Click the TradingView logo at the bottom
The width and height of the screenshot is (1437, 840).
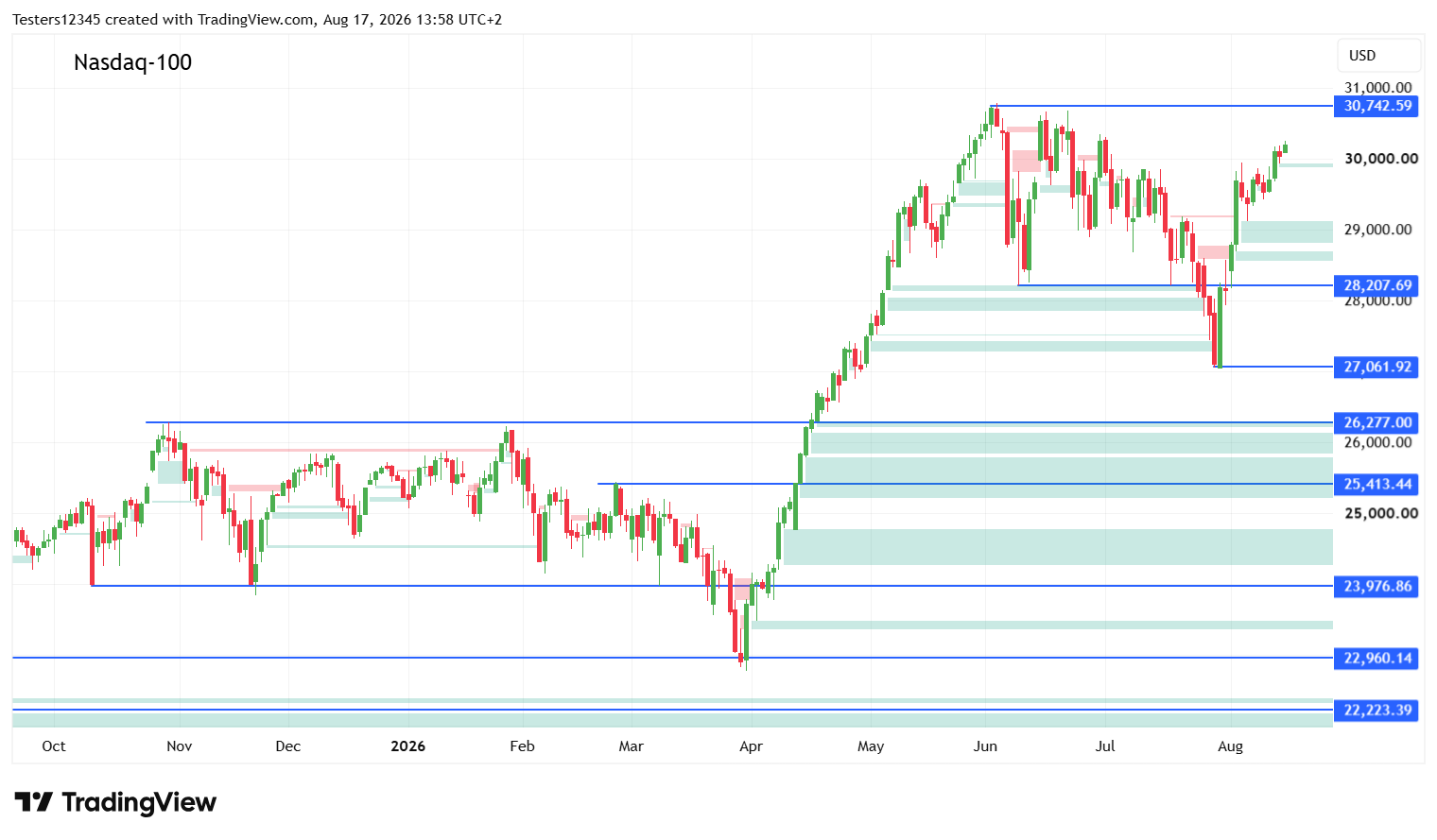coord(115,803)
